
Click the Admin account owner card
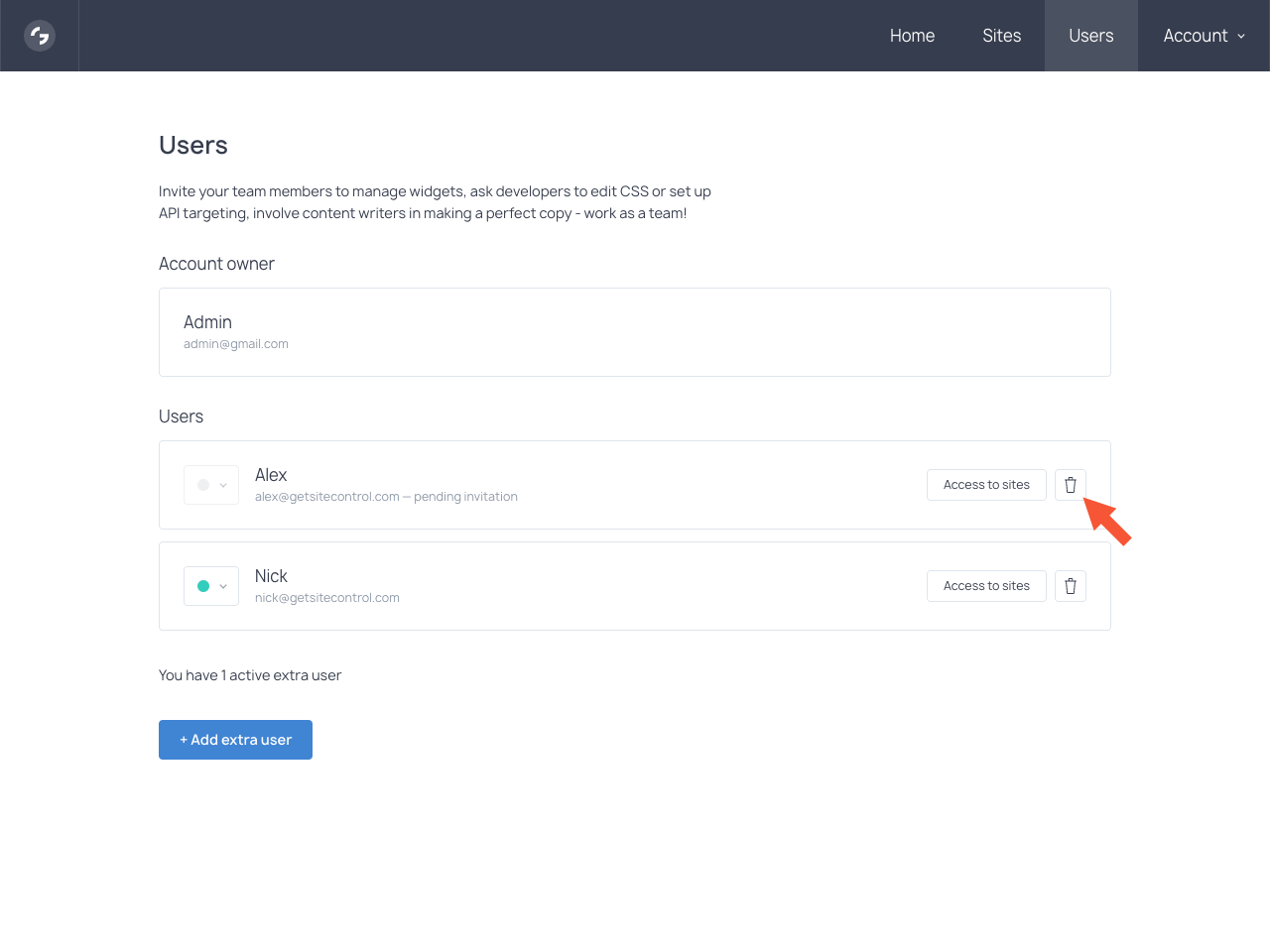coord(634,332)
